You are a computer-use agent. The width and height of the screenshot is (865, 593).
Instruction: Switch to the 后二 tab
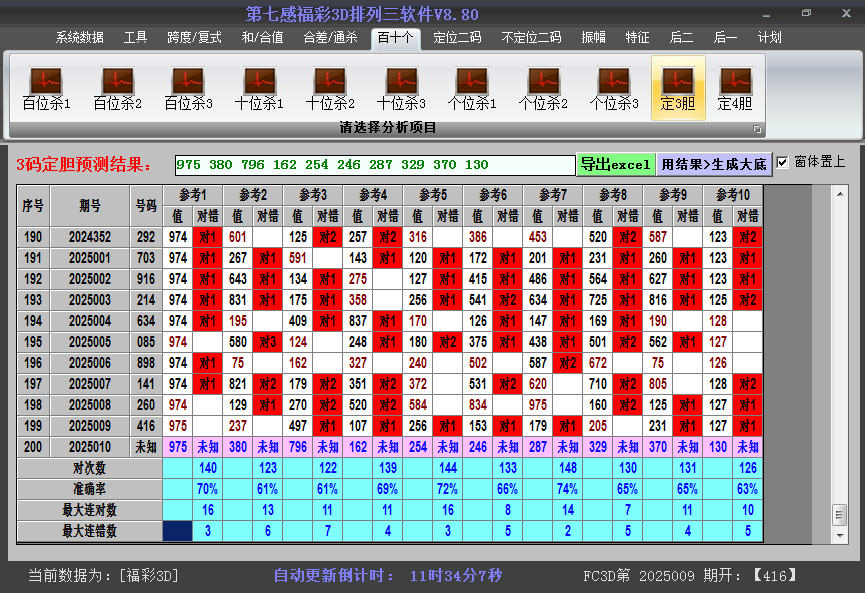click(x=681, y=38)
